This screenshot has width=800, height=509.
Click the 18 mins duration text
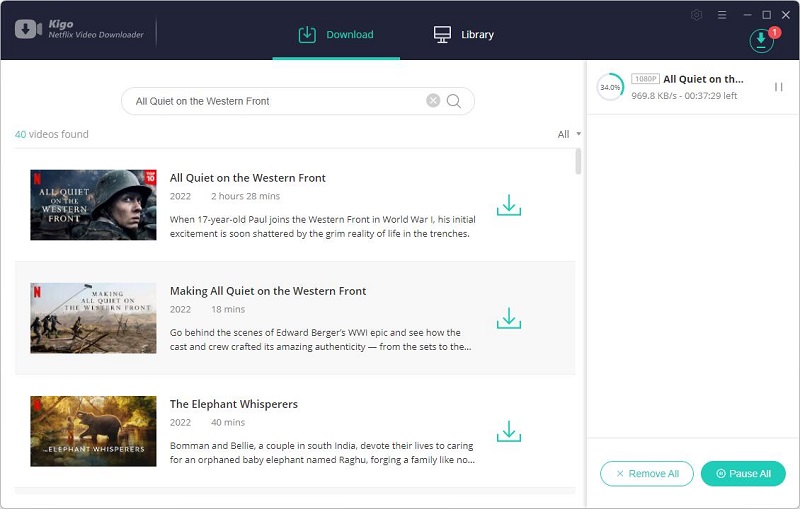click(228, 310)
